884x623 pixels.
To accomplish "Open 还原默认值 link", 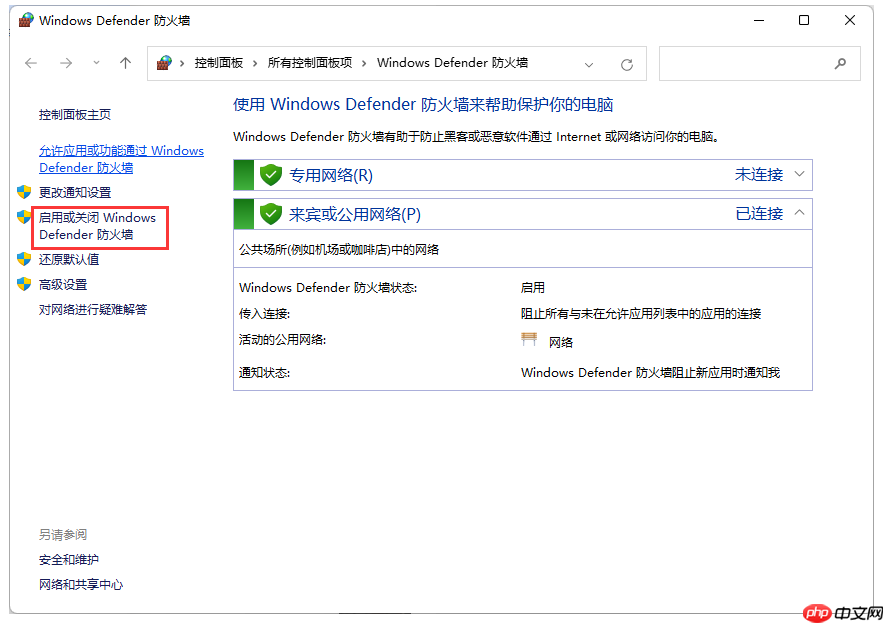I will pos(69,259).
